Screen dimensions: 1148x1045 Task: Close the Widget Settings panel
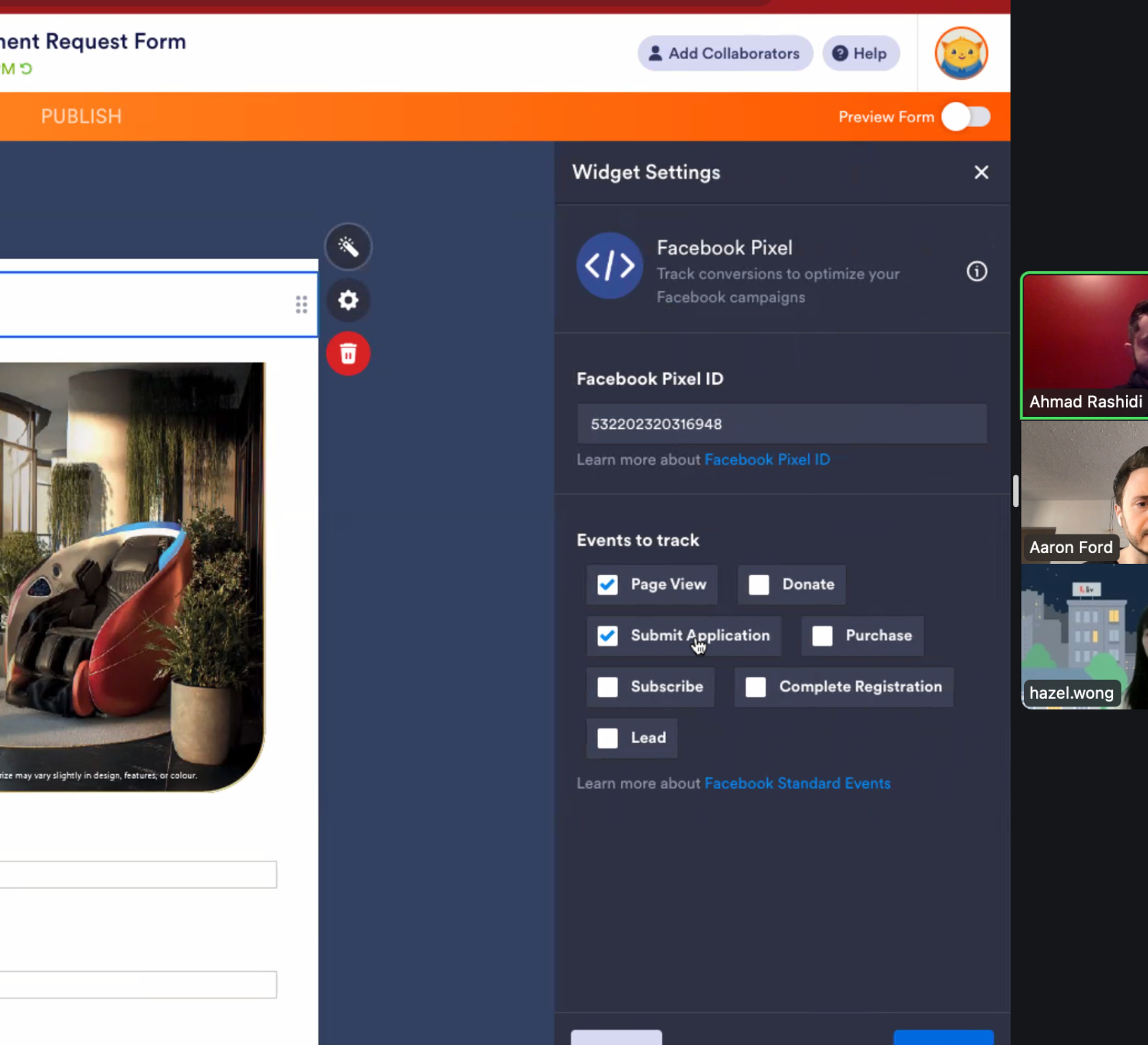(x=981, y=172)
